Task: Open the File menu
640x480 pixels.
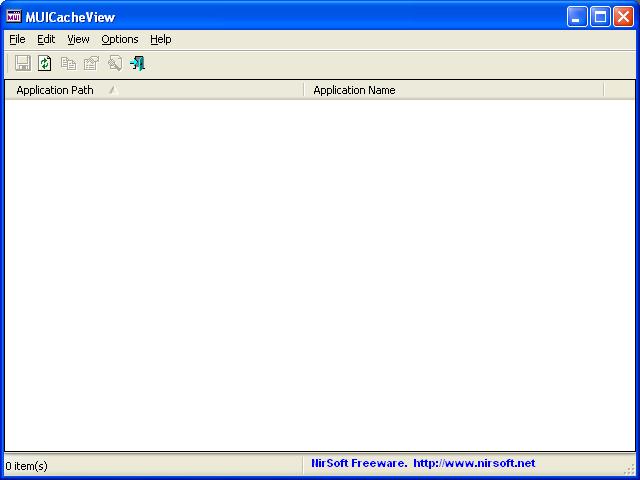Action: pos(17,39)
